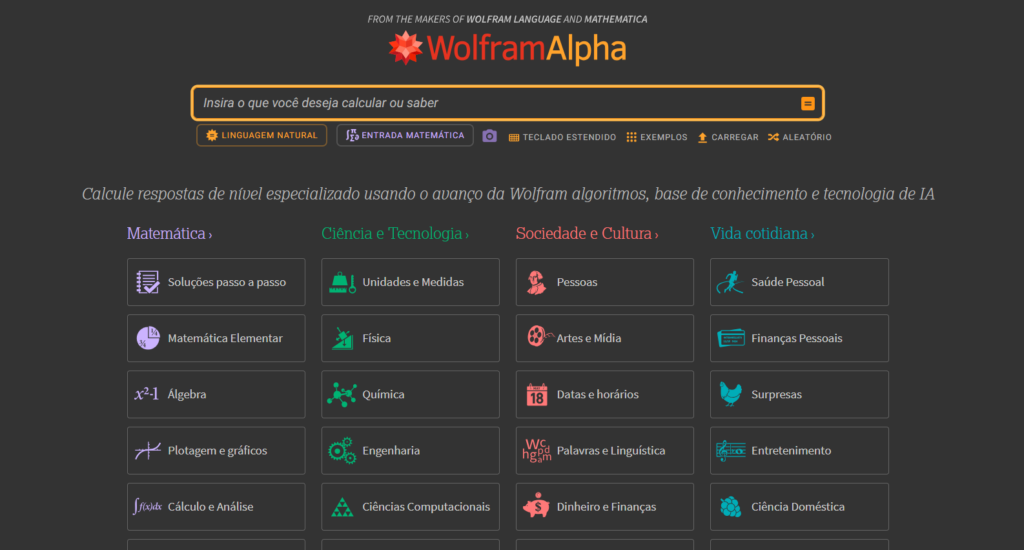Open the Matemática Elementar topic
This screenshot has height=550, width=1024.
pos(216,338)
